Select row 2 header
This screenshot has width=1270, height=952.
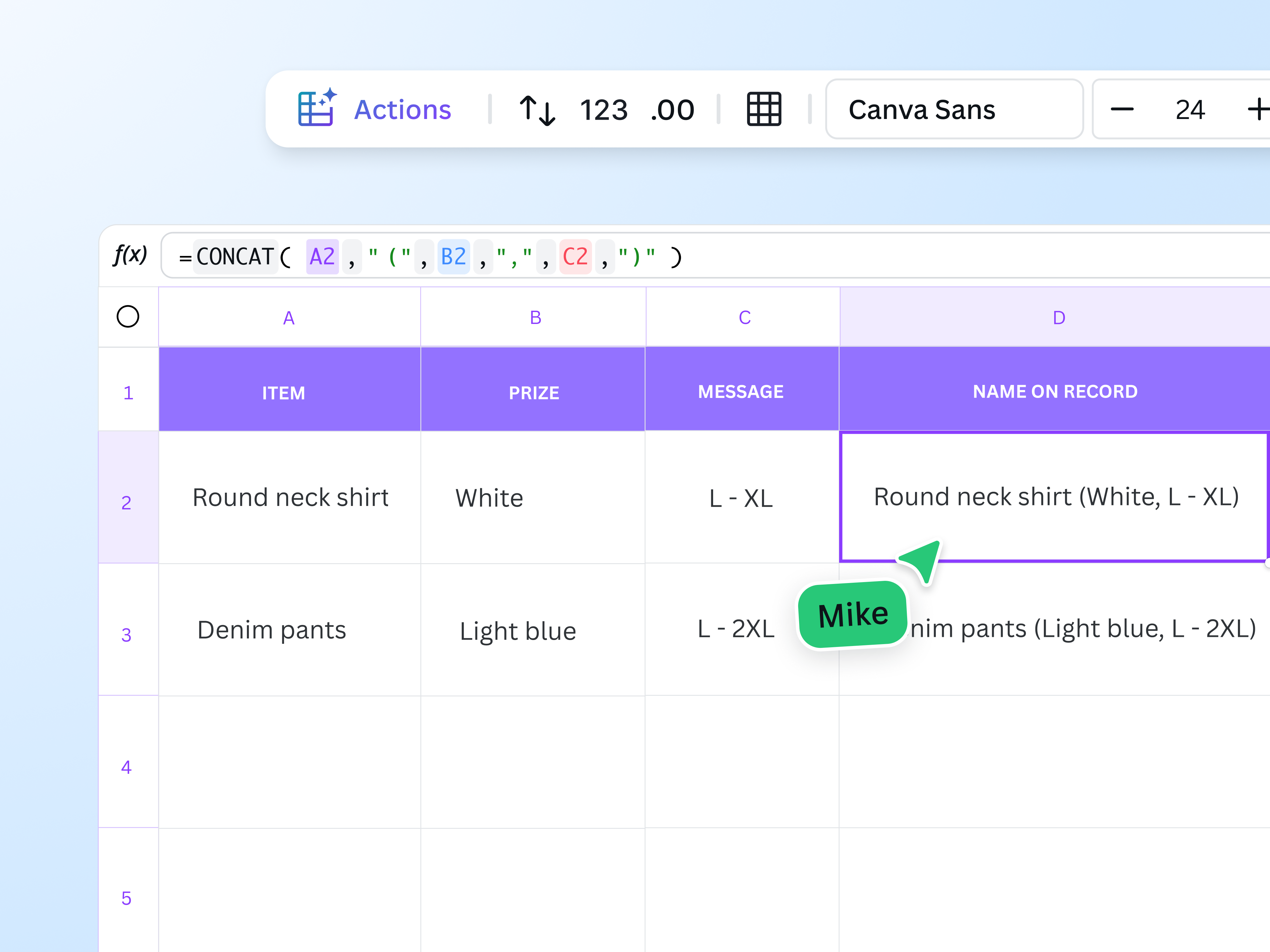[129, 497]
